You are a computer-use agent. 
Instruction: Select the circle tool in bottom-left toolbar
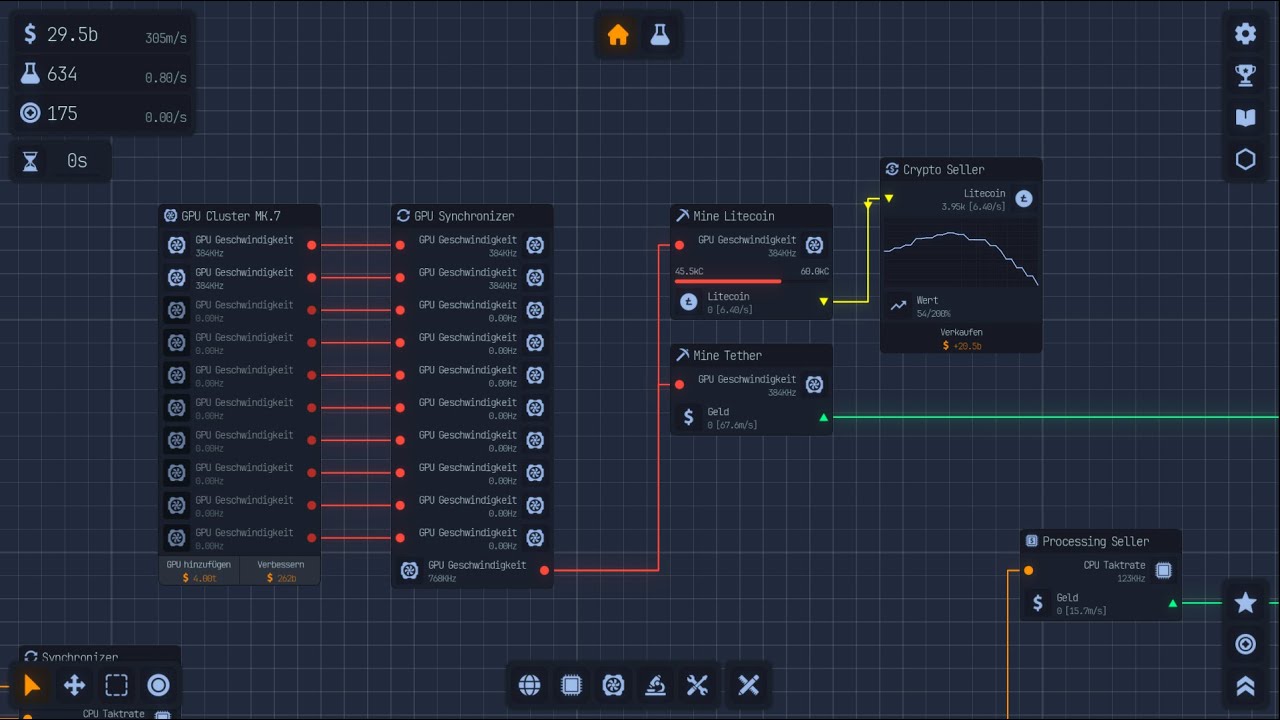coord(158,685)
